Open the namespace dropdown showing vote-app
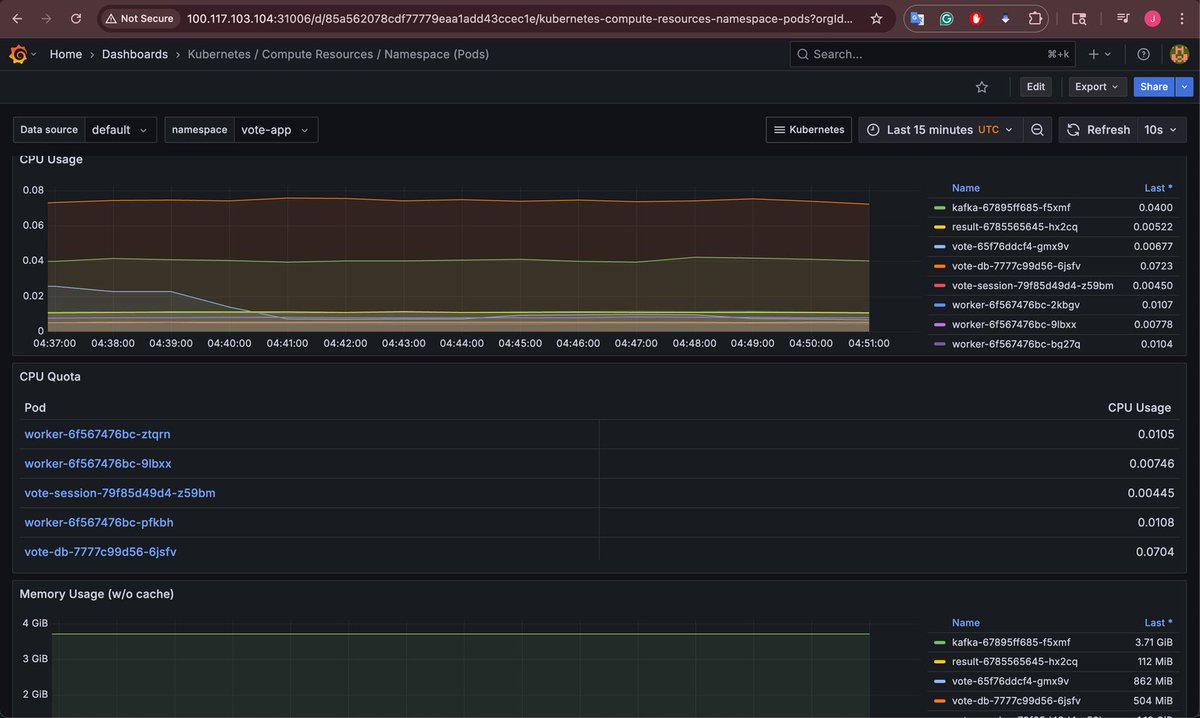Screen dimensions: 1200x718 pyautogui.click(x=276, y=129)
